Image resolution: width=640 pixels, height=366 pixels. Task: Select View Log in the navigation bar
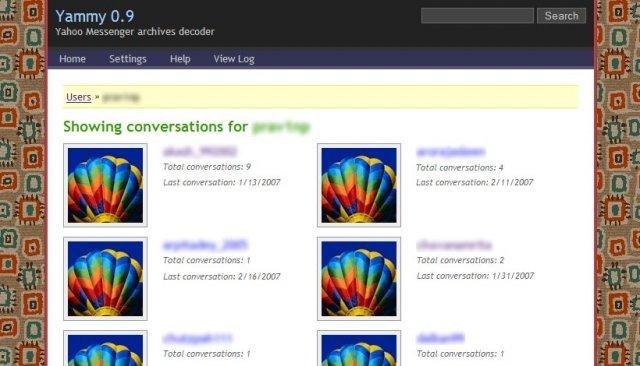[x=234, y=59]
